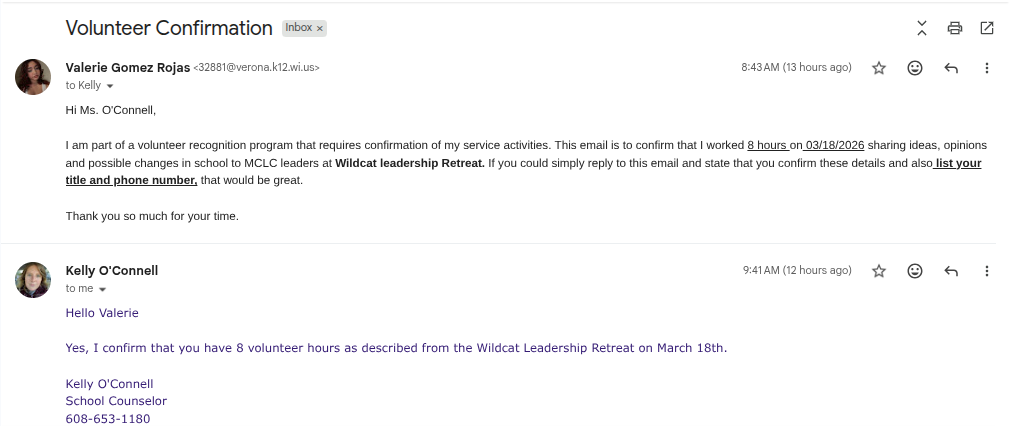1012x426 pixels.
Task: Expand recipient details under 'to Kelly'
Action: 110,87
